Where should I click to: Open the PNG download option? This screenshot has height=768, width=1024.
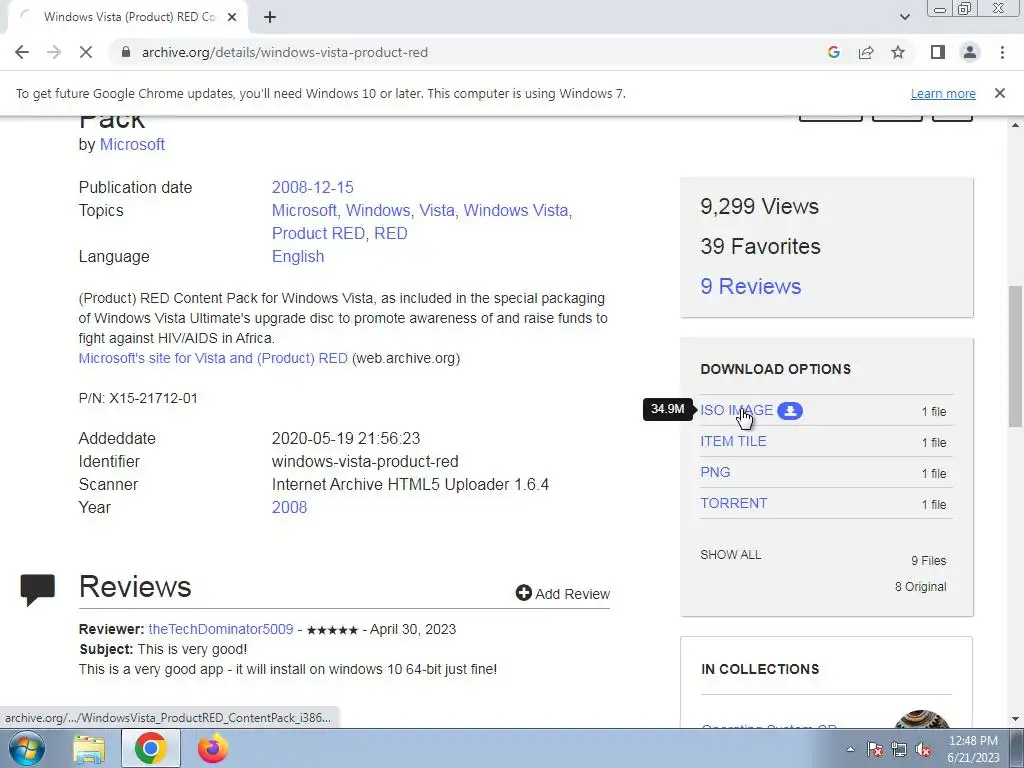(x=715, y=472)
